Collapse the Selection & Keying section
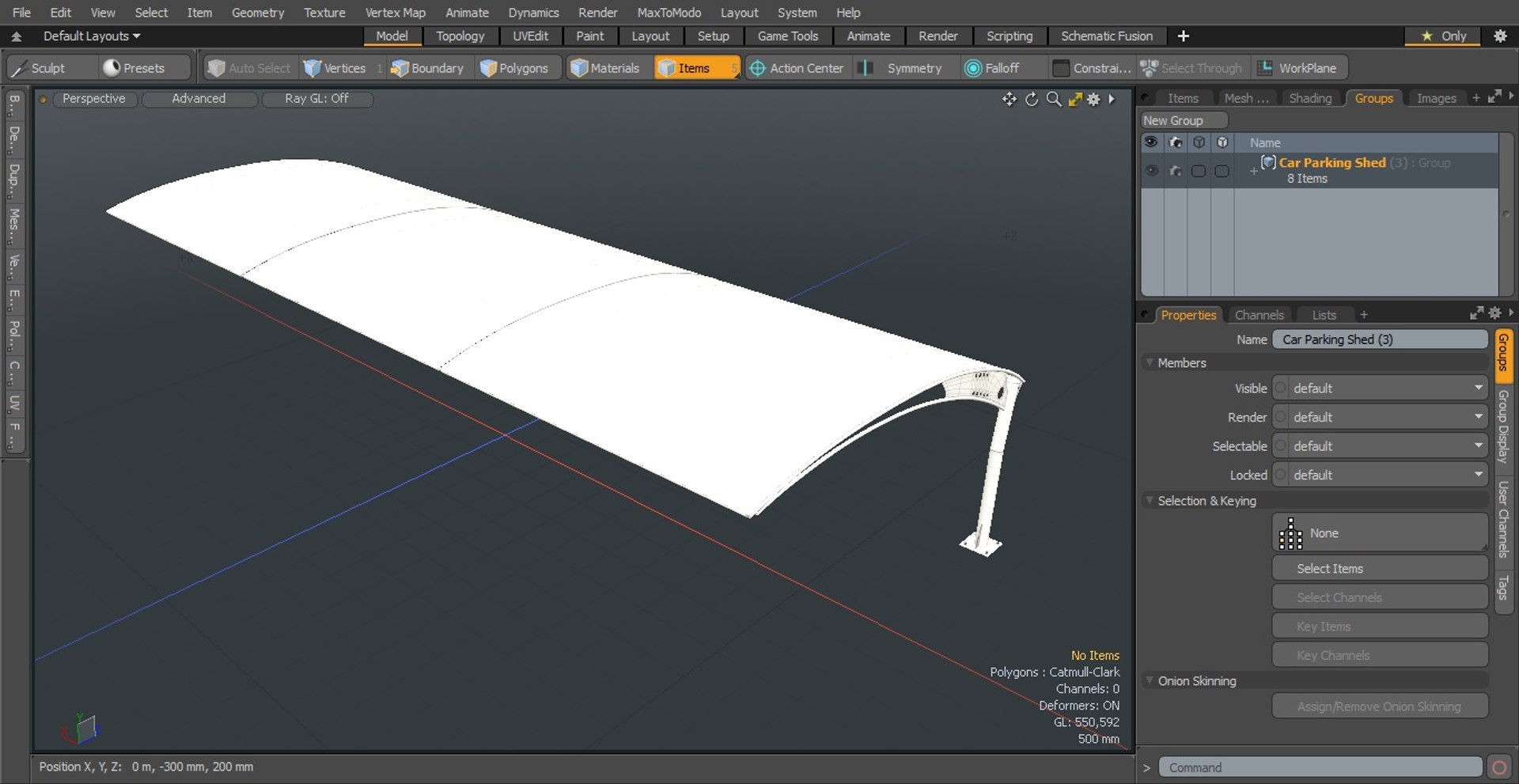Image resolution: width=1519 pixels, height=784 pixels. click(1150, 500)
